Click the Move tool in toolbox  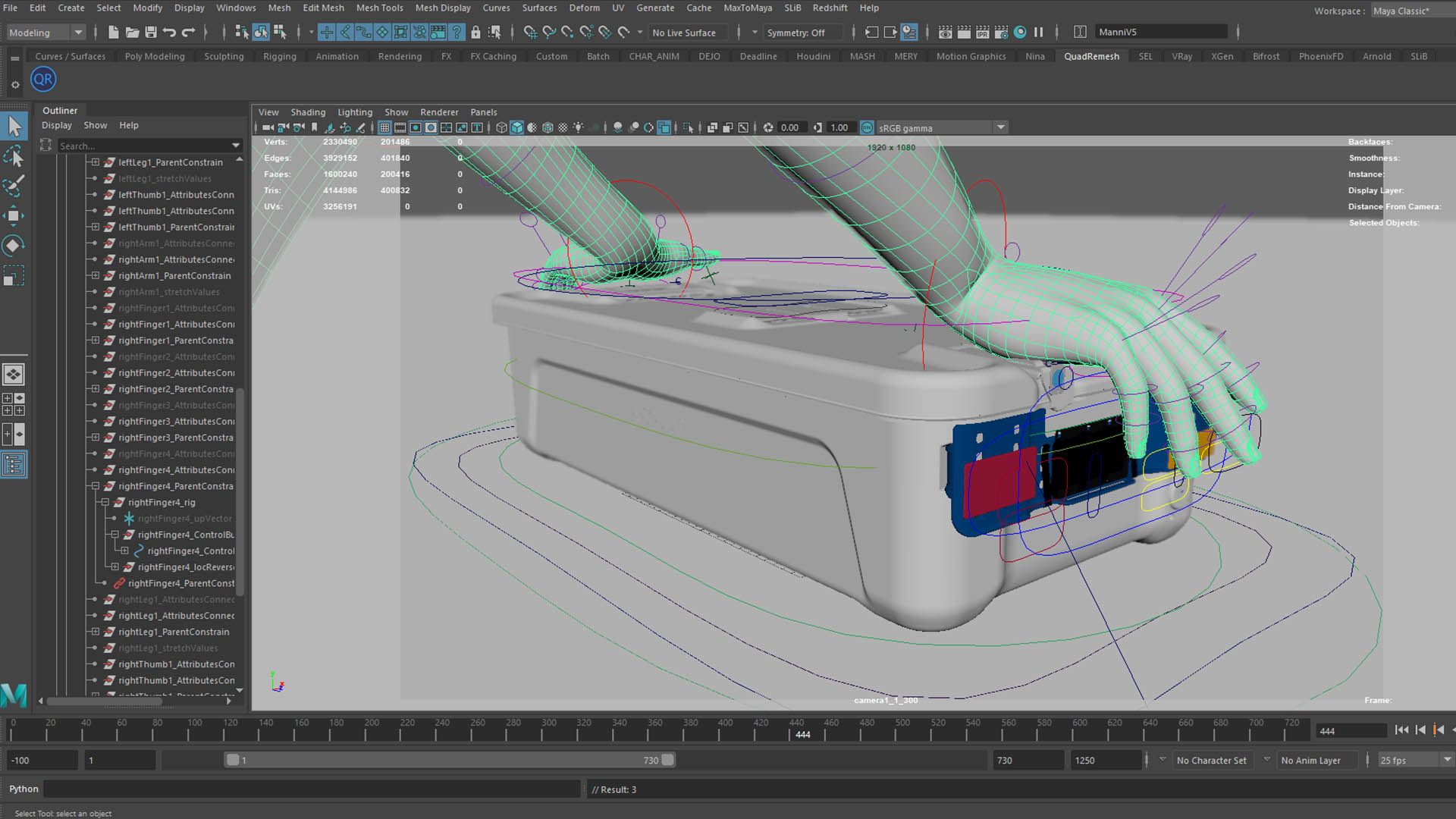(x=14, y=216)
